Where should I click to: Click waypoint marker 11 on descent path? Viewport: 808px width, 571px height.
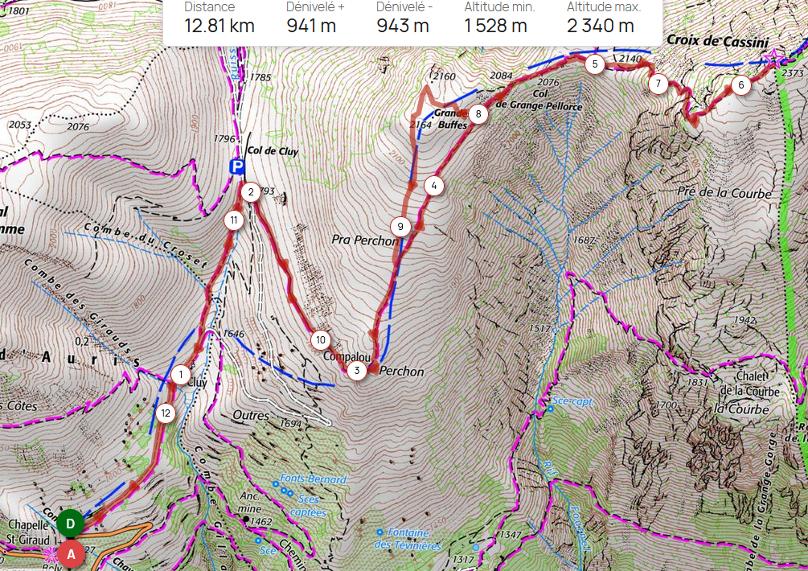pyautogui.click(x=234, y=221)
